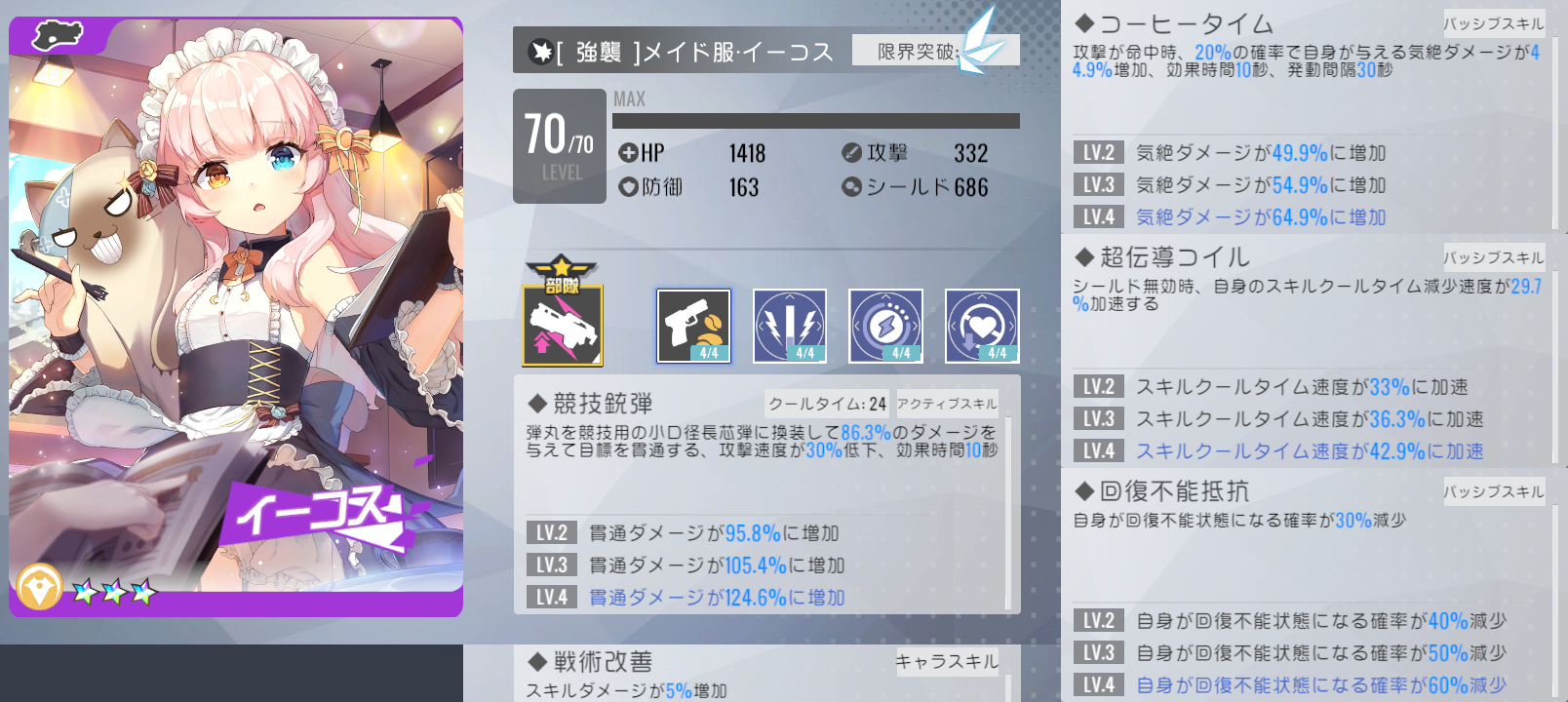The width and height of the screenshot is (1568, 702).
Task: Select the コーヒータイム lightning skill icon
Action: click(790, 326)
